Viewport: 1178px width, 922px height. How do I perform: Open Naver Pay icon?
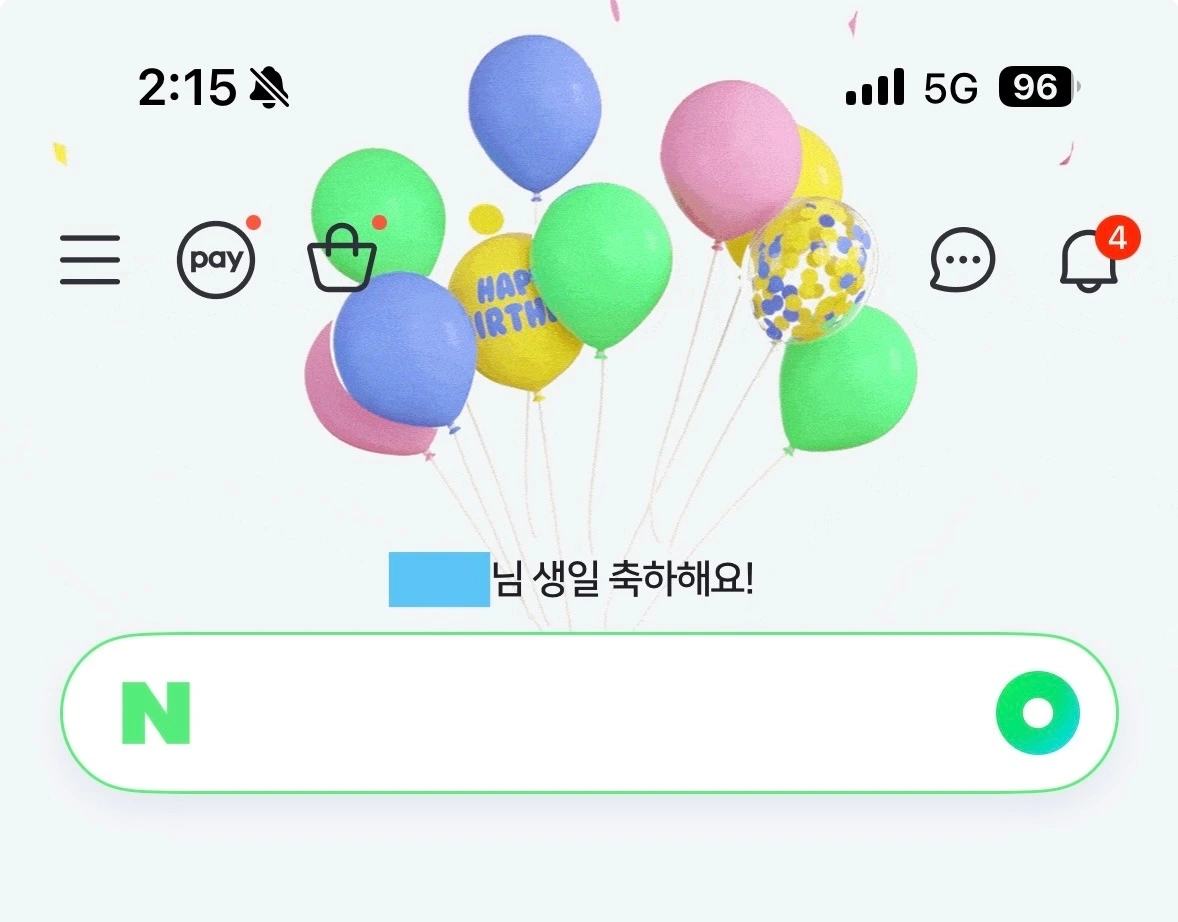[216, 260]
